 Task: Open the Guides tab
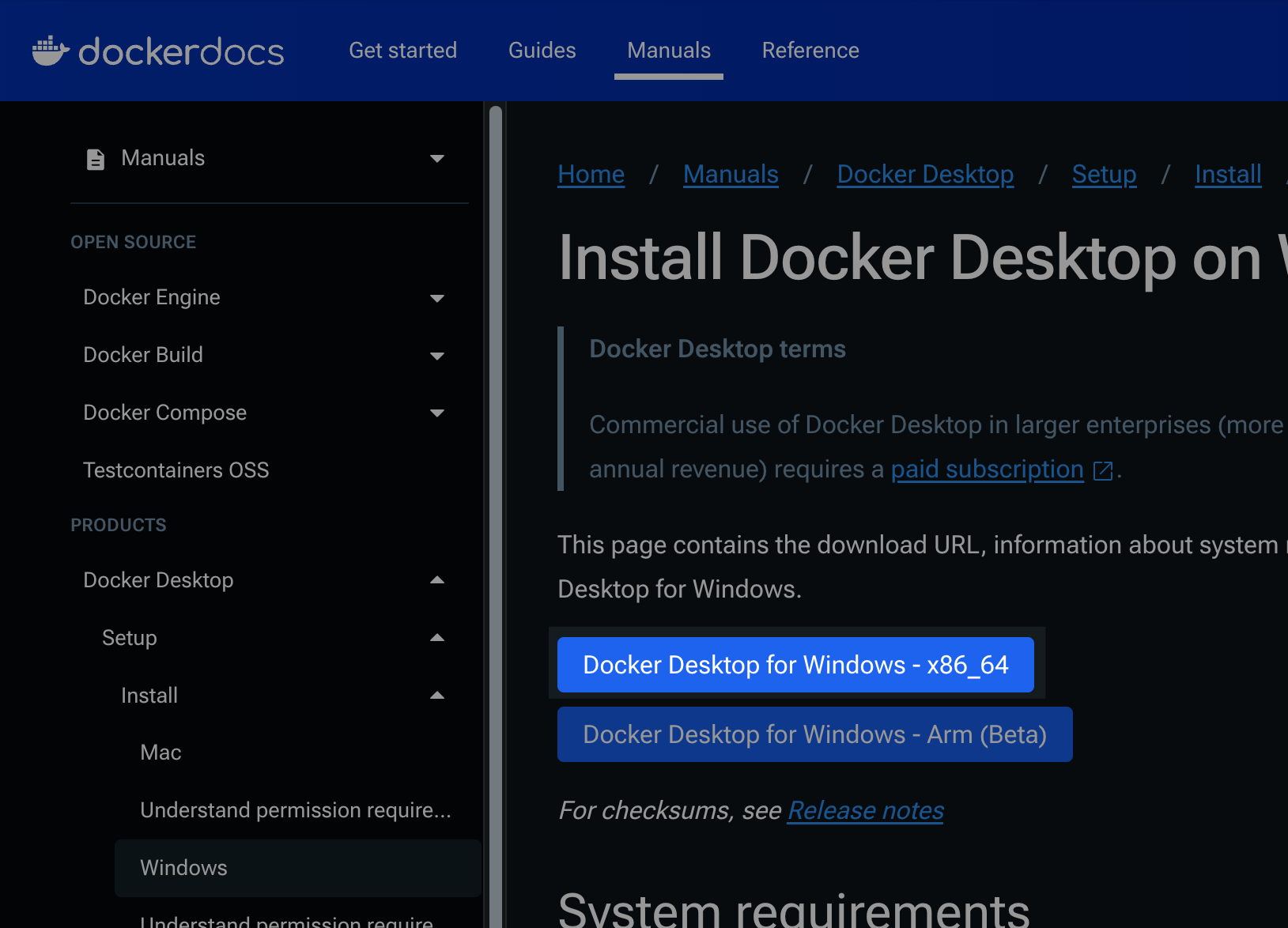[542, 51]
